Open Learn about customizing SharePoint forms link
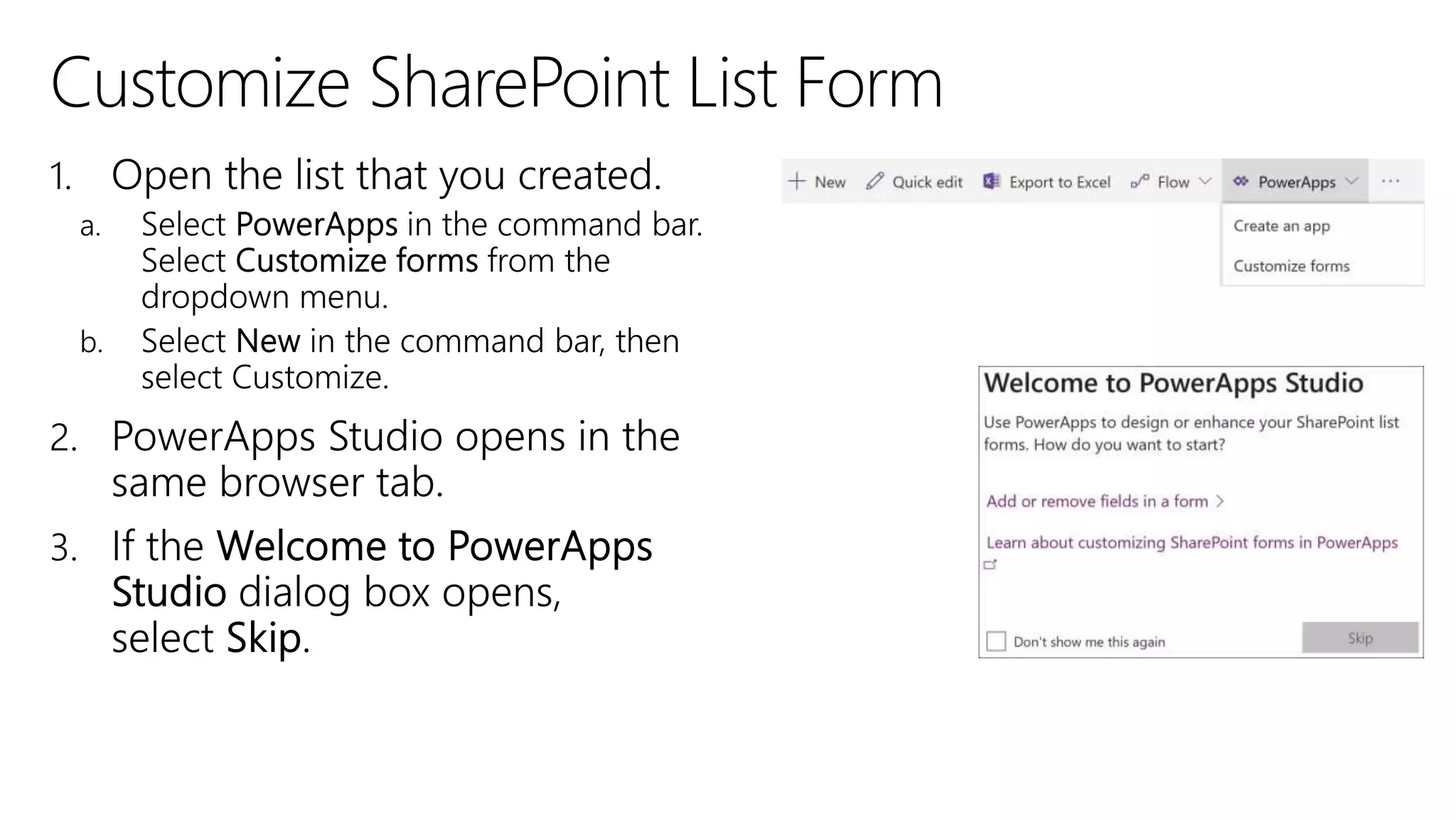Screen dimensions: 1456x819 (x=1192, y=542)
